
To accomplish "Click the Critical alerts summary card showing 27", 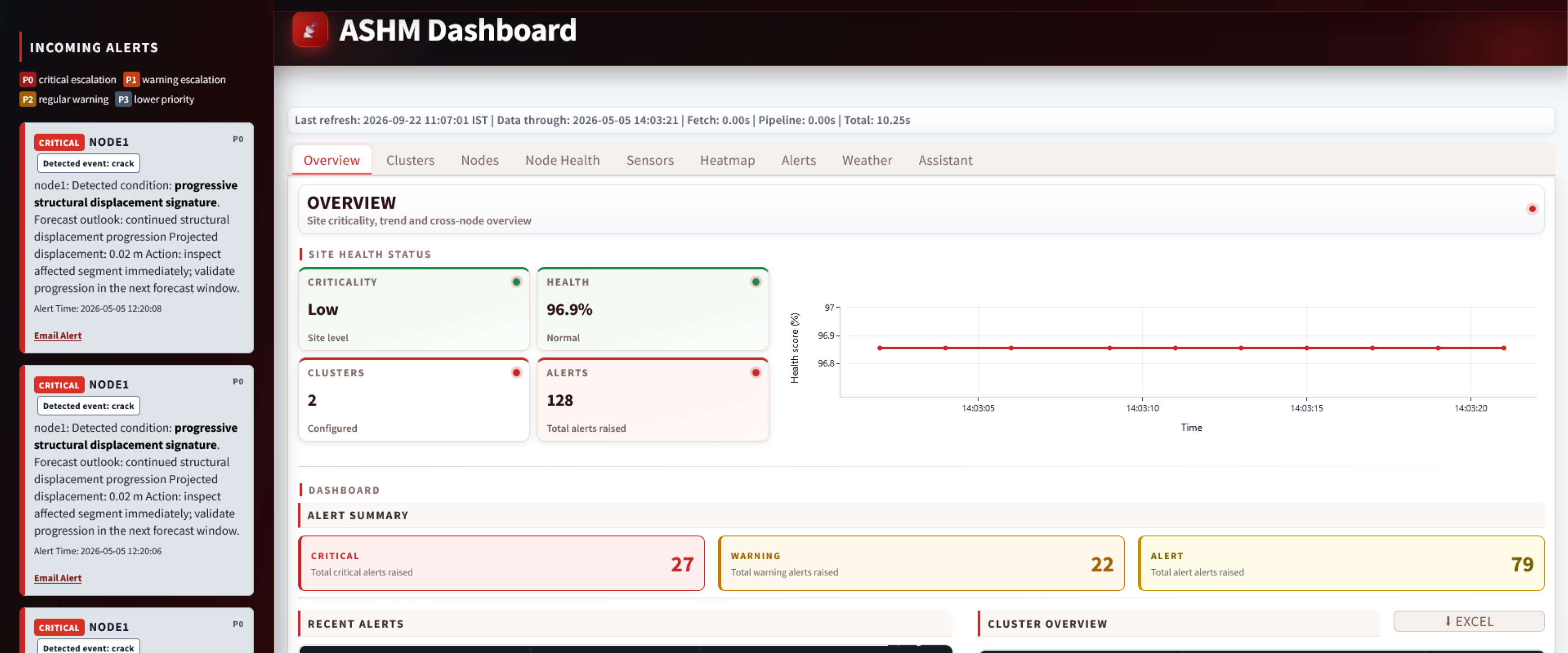I will coord(502,563).
